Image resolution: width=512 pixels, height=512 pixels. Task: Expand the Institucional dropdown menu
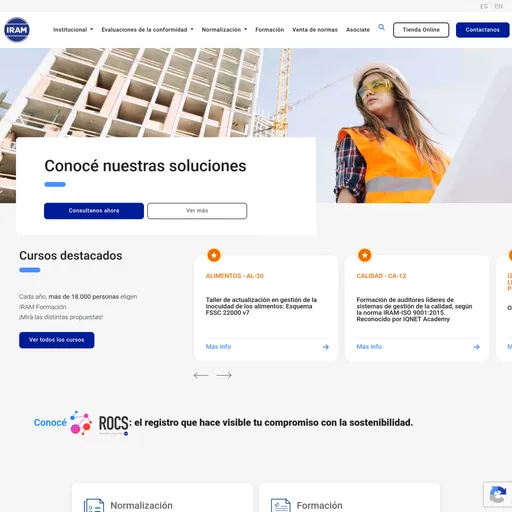(x=73, y=30)
